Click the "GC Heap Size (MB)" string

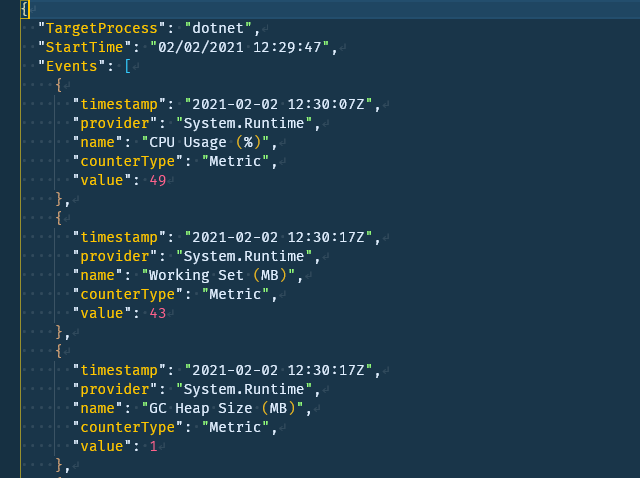(222, 408)
